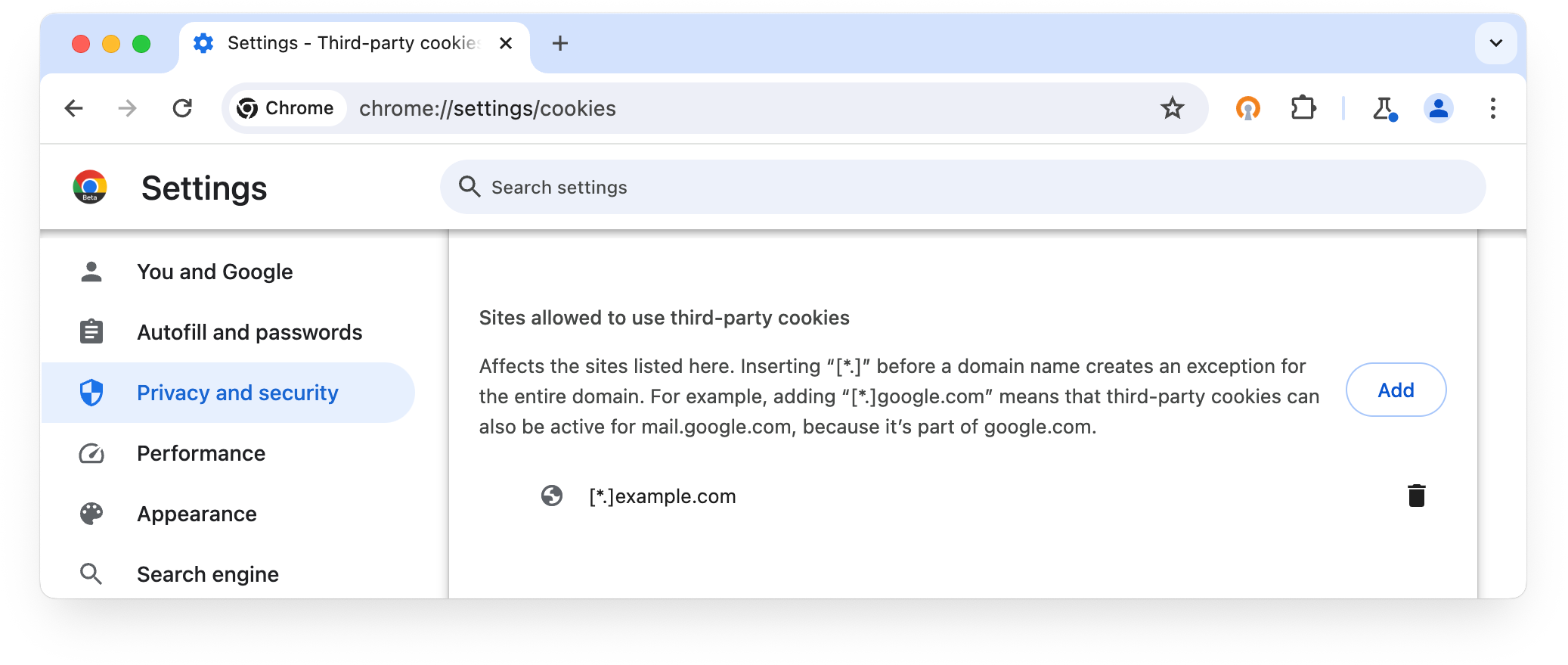The width and height of the screenshot is (1568, 665).
Task: Delete [*.]example.com with the trash icon
Action: (1417, 496)
